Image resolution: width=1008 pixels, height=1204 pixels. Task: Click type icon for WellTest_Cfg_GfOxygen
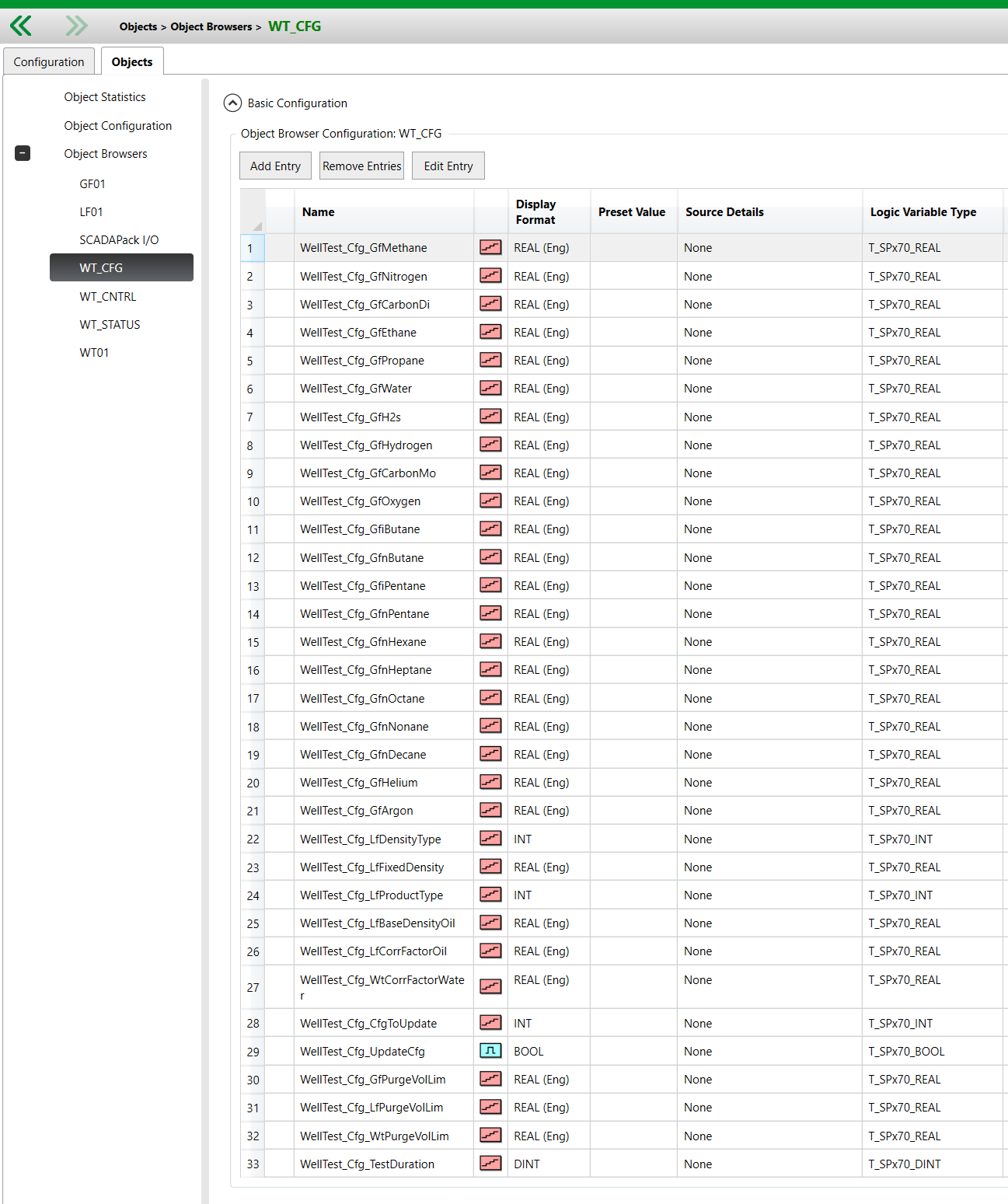coord(490,501)
